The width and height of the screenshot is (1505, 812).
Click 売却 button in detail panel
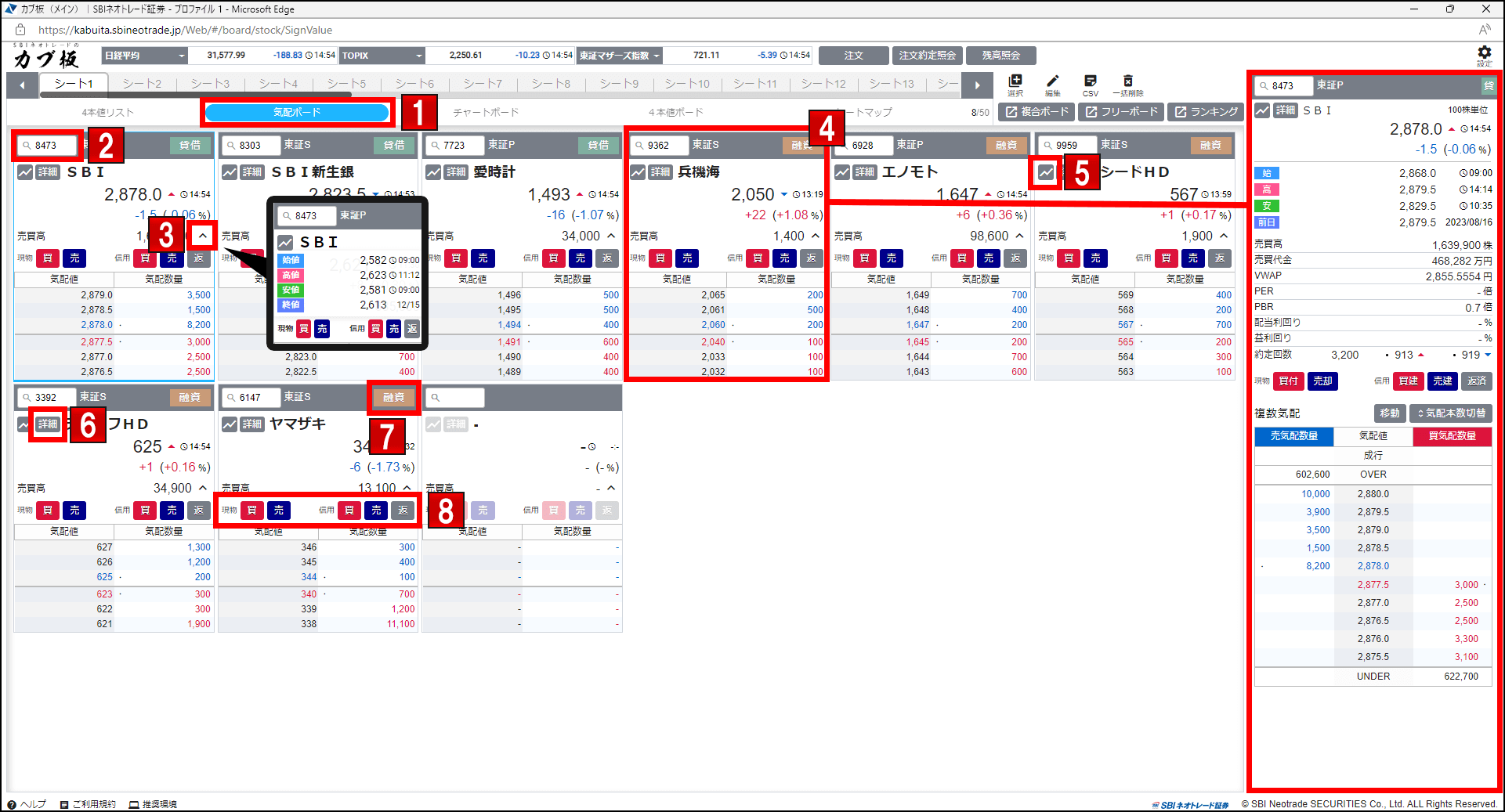click(1322, 381)
